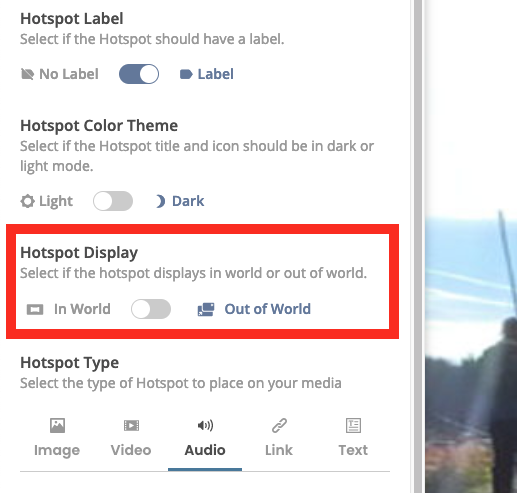Click the Dark moon icon
Viewport: 517px width, 493px height.
(x=160, y=201)
